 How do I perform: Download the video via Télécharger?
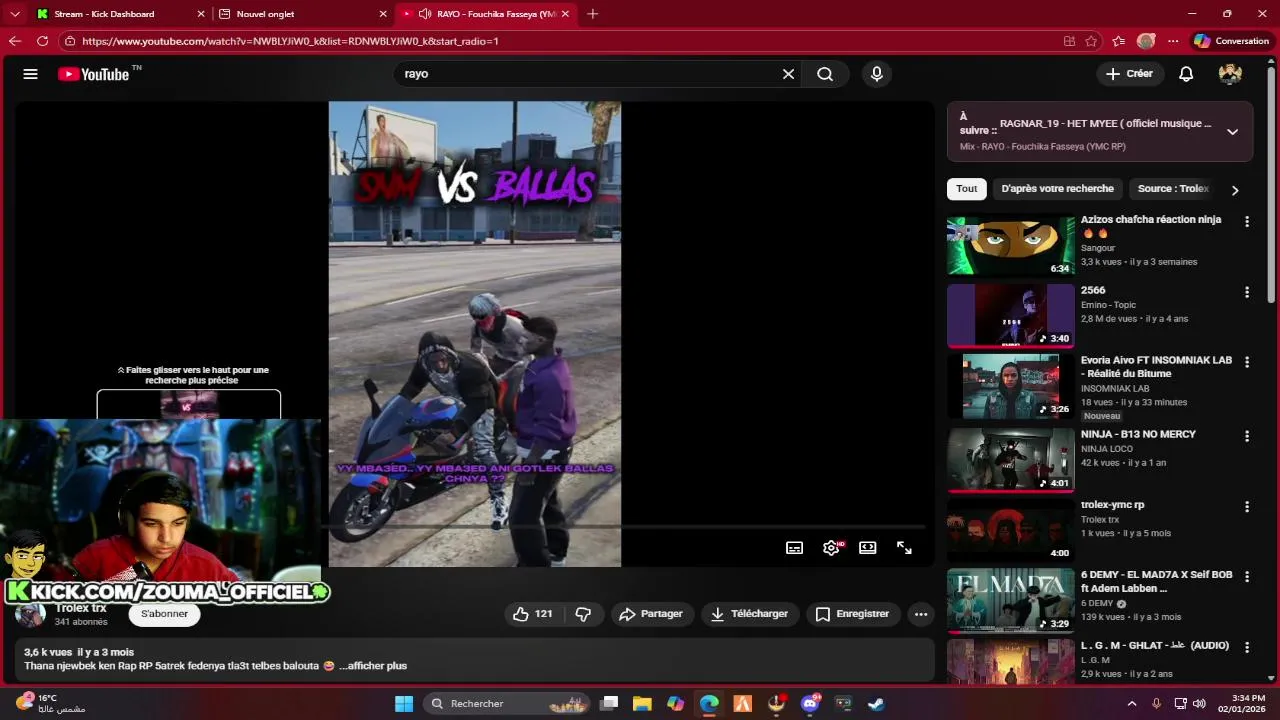tap(750, 614)
